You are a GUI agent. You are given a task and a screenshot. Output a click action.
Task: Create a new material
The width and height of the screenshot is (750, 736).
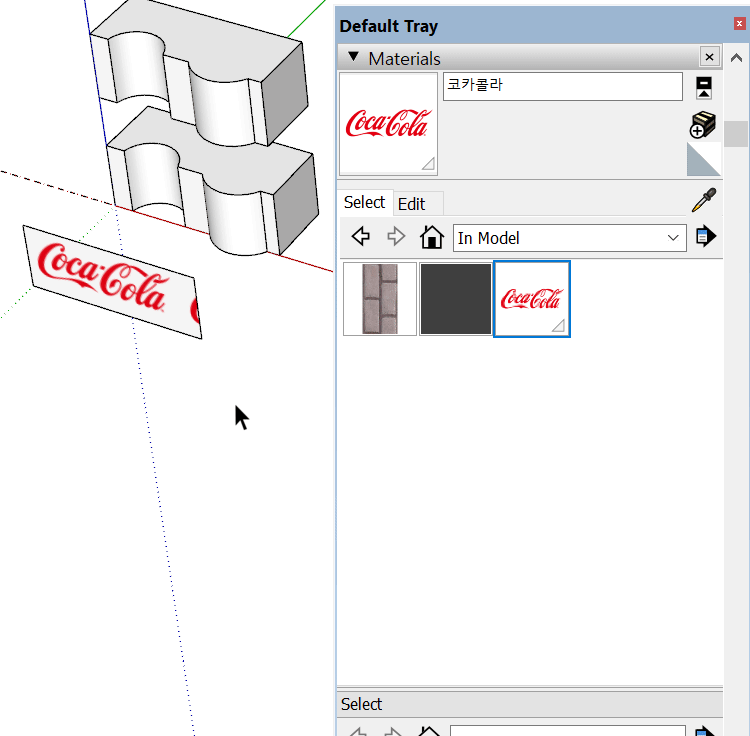pyautogui.click(x=703, y=124)
